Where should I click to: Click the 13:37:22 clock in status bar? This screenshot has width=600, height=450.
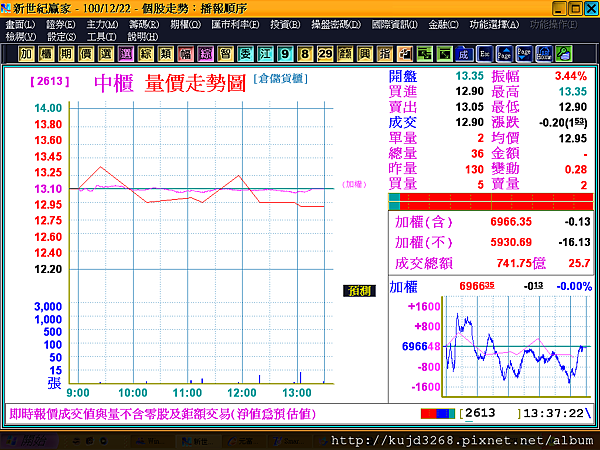[553, 413]
